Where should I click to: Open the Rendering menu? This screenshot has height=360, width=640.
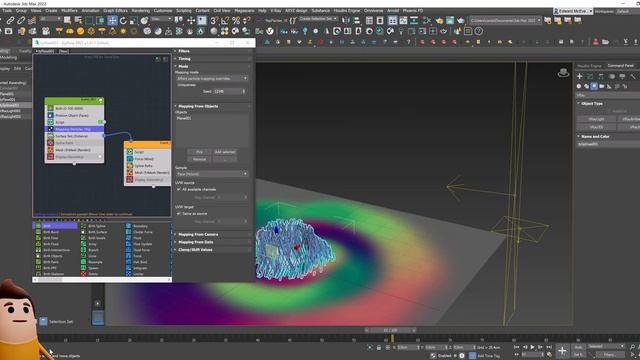[141, 11]
